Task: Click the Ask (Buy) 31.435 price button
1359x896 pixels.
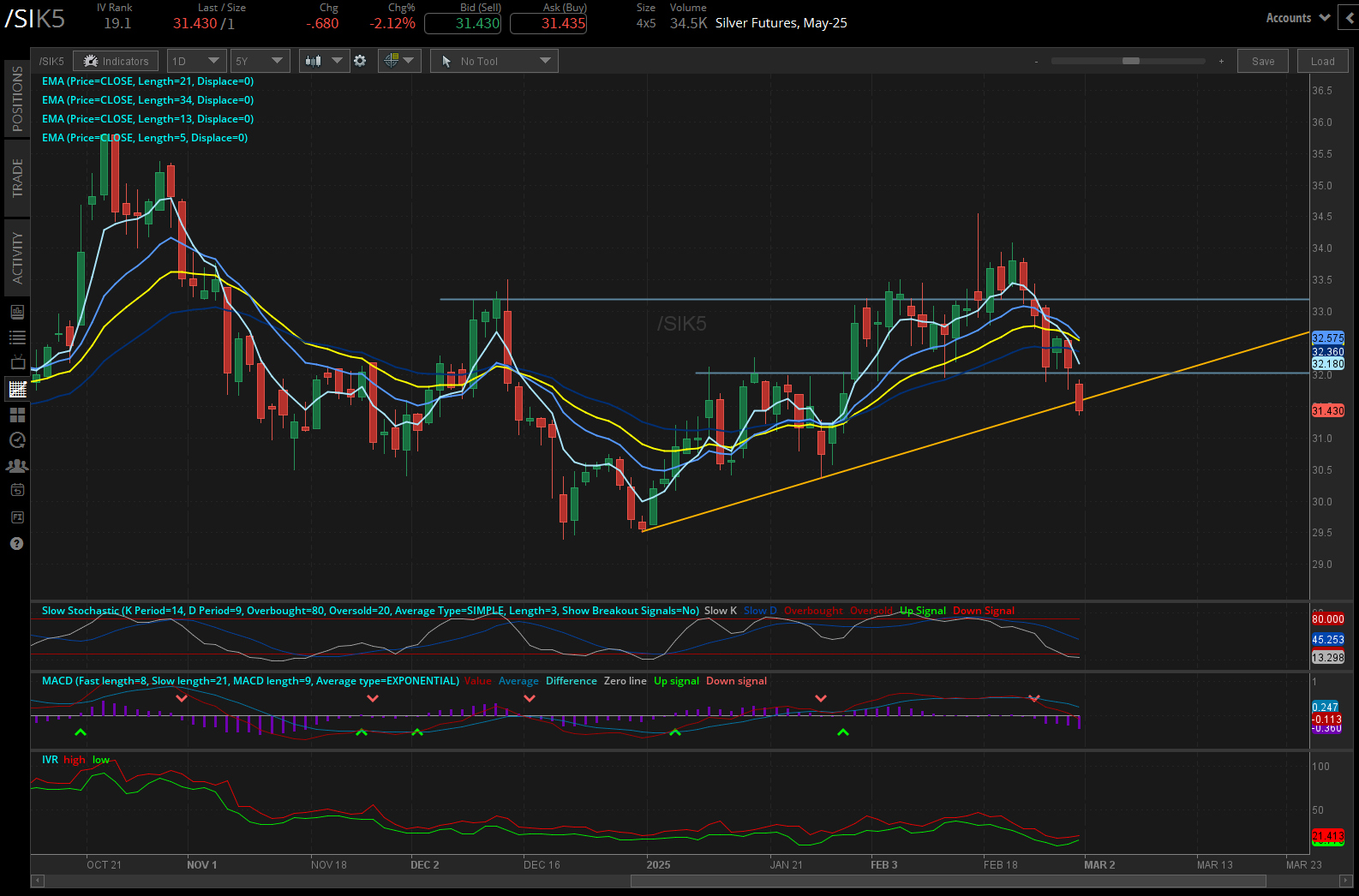Action: pos(548,23)
